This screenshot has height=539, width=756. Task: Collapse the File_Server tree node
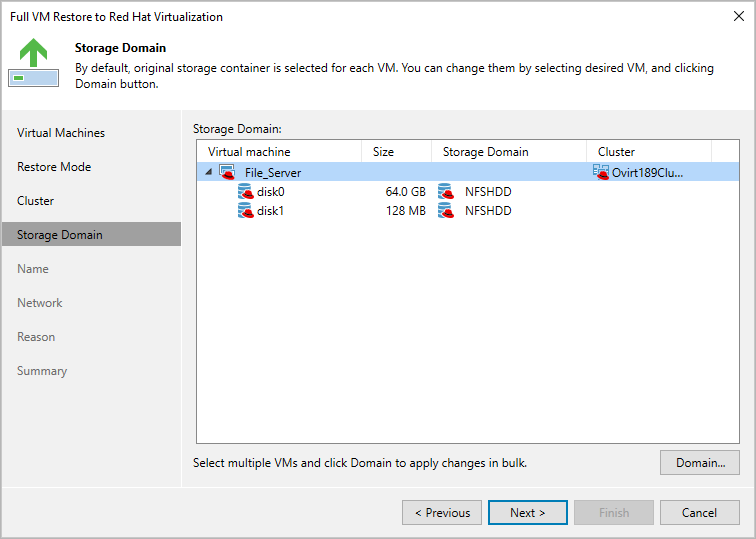(x=209, y=172)
